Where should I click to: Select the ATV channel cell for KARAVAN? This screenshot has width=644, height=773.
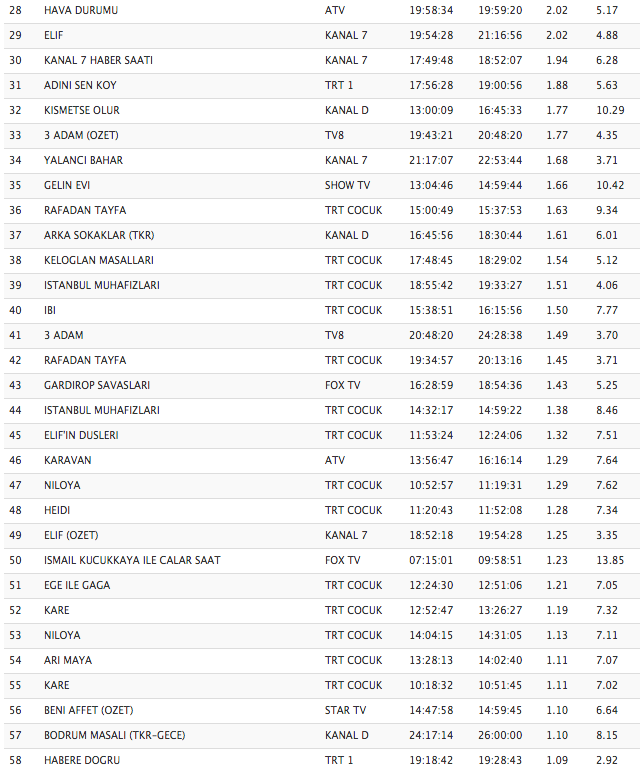click(335, 460)
